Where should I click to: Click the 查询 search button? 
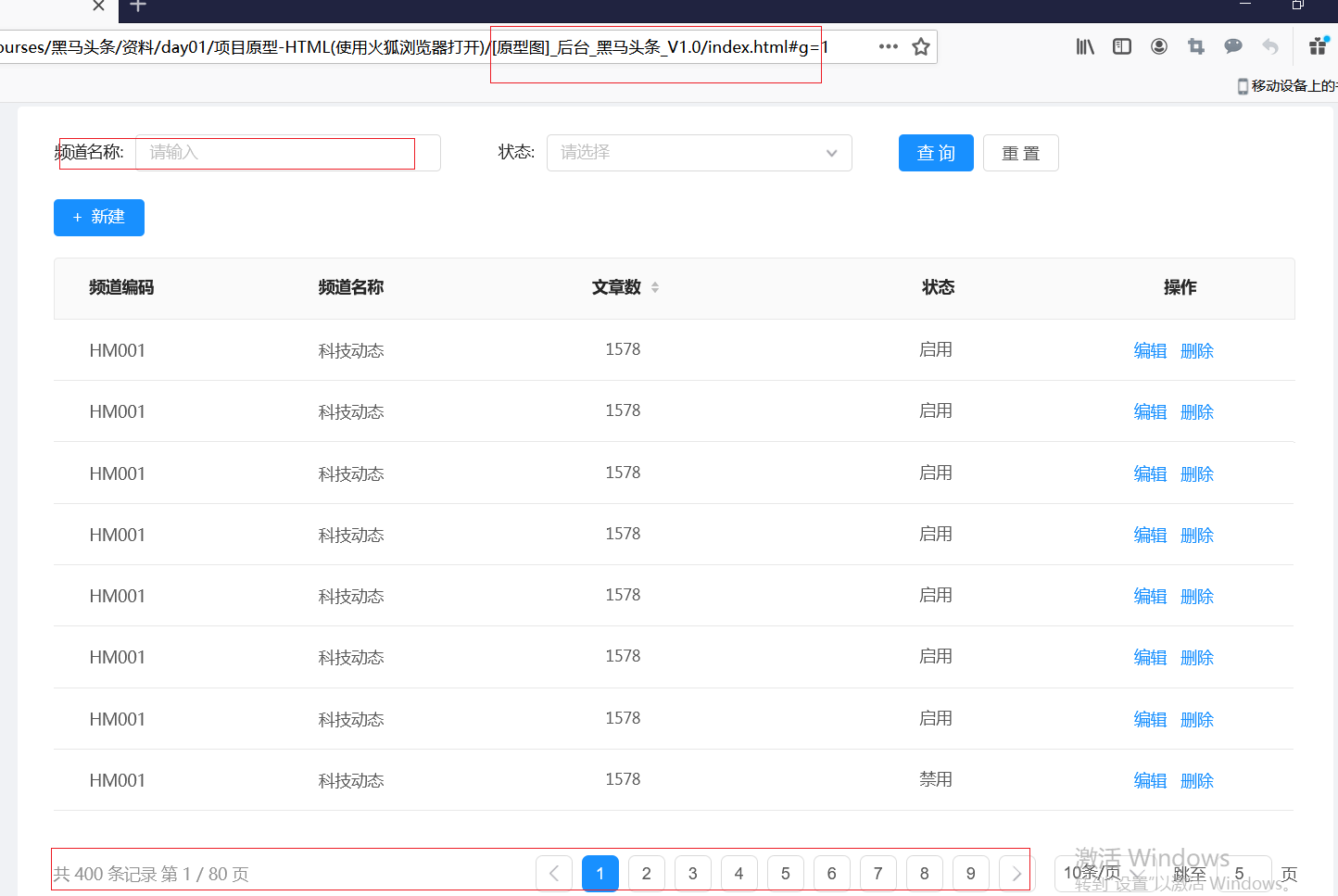(936, 153)
